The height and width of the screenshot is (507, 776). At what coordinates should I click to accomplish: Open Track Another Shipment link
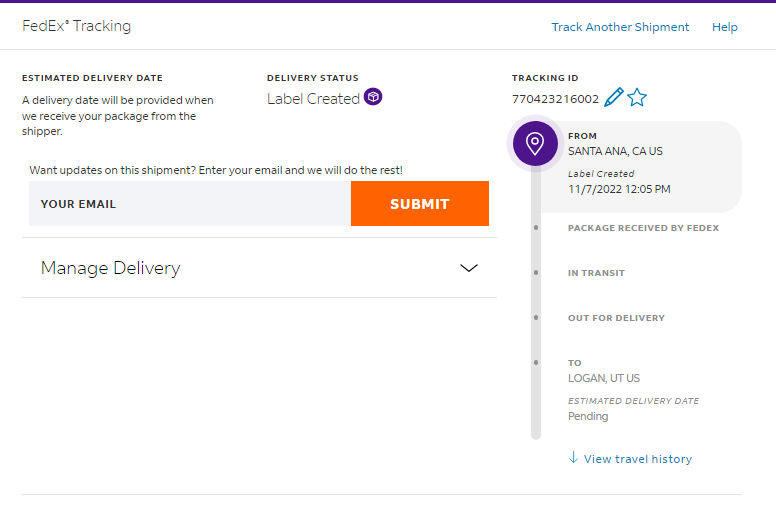(x=620, y=27)
